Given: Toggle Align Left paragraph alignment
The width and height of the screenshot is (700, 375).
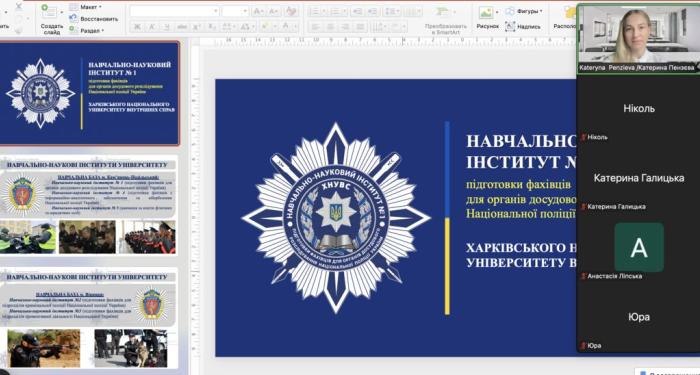Looking at the screenshot, I should pos(316,27).
